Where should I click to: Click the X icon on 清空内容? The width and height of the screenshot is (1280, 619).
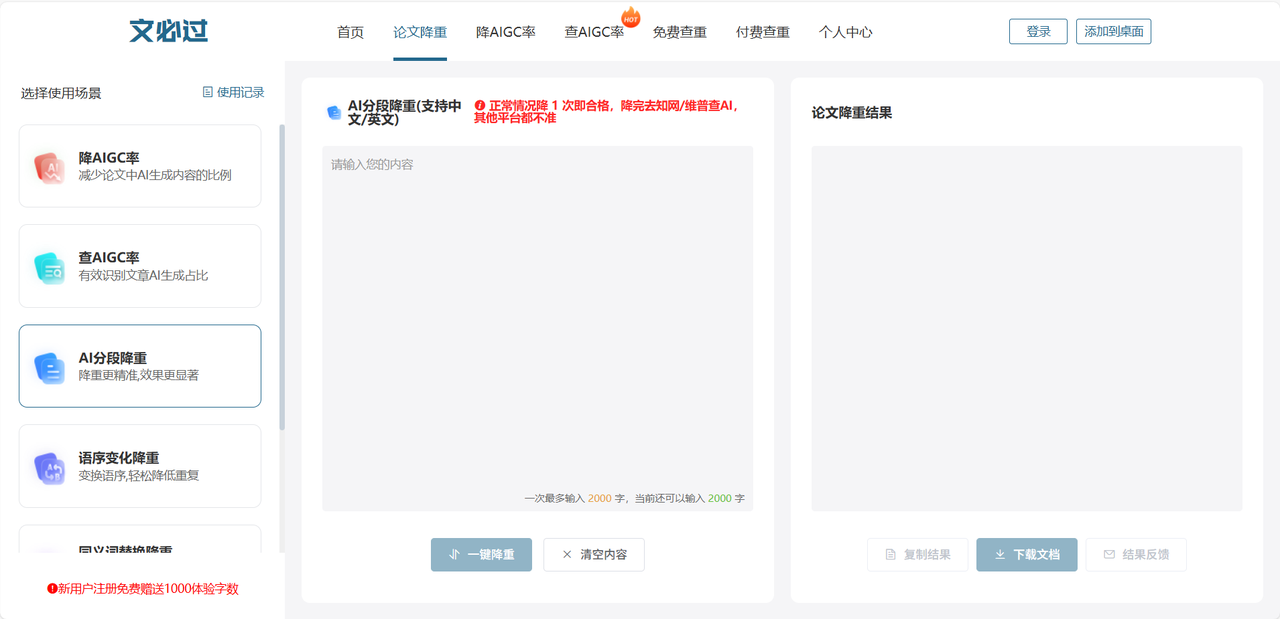tap(567, 554)
